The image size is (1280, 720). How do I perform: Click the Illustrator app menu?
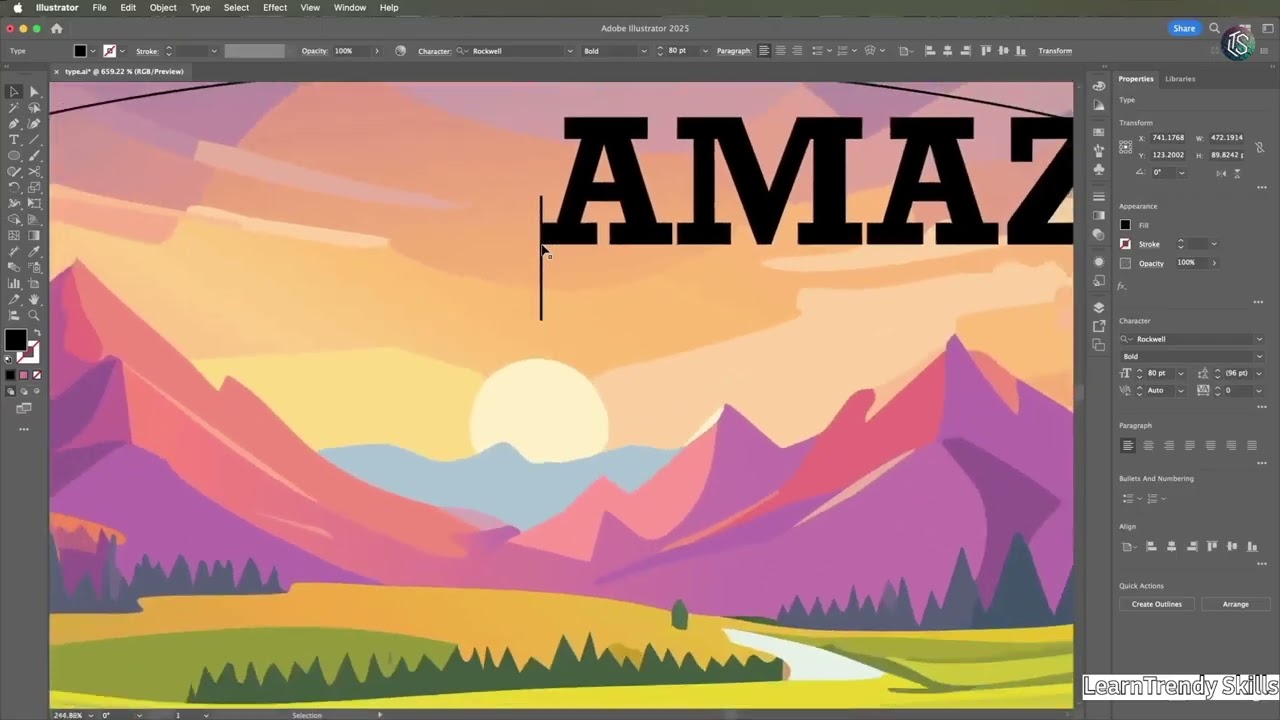[57, 7]
